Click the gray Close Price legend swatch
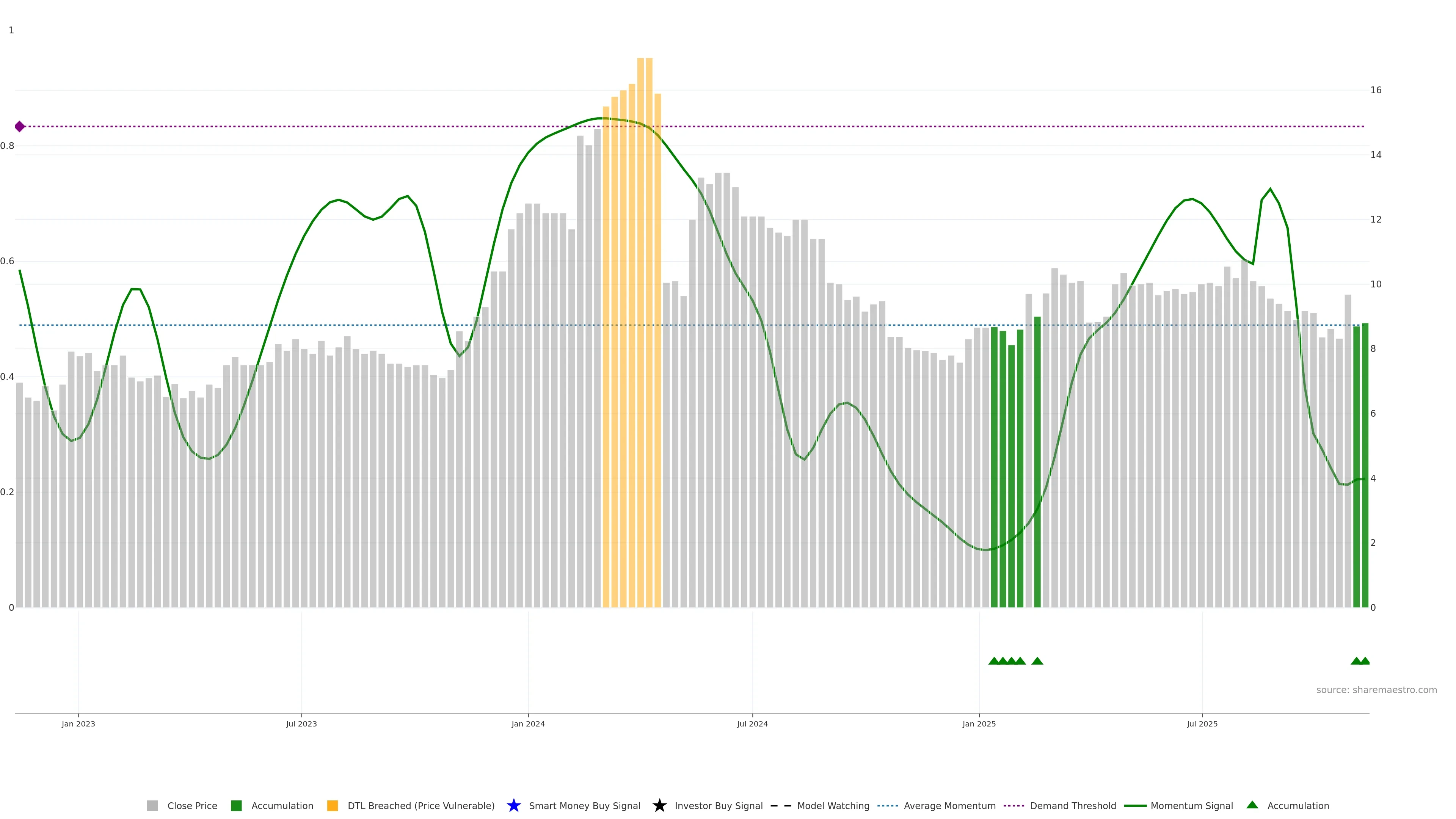1456x819 pixels. pyautogui.click(x=152, y=805)
